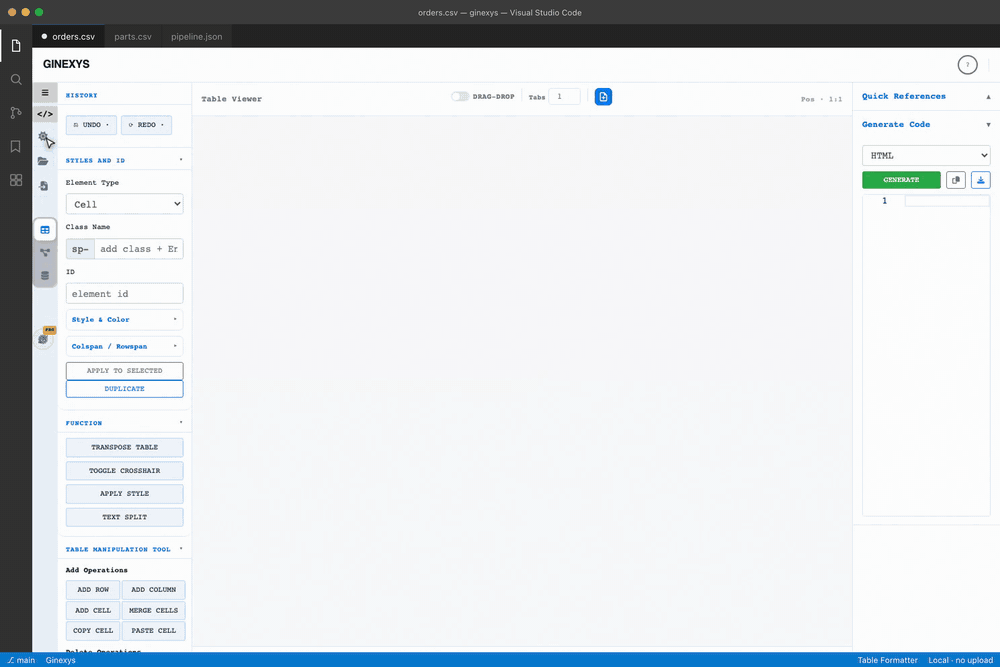Viewport: 1000px width, 667px height.
Task: Click the 'Pos · 1:1' position indicator
Action: point(821,99)
